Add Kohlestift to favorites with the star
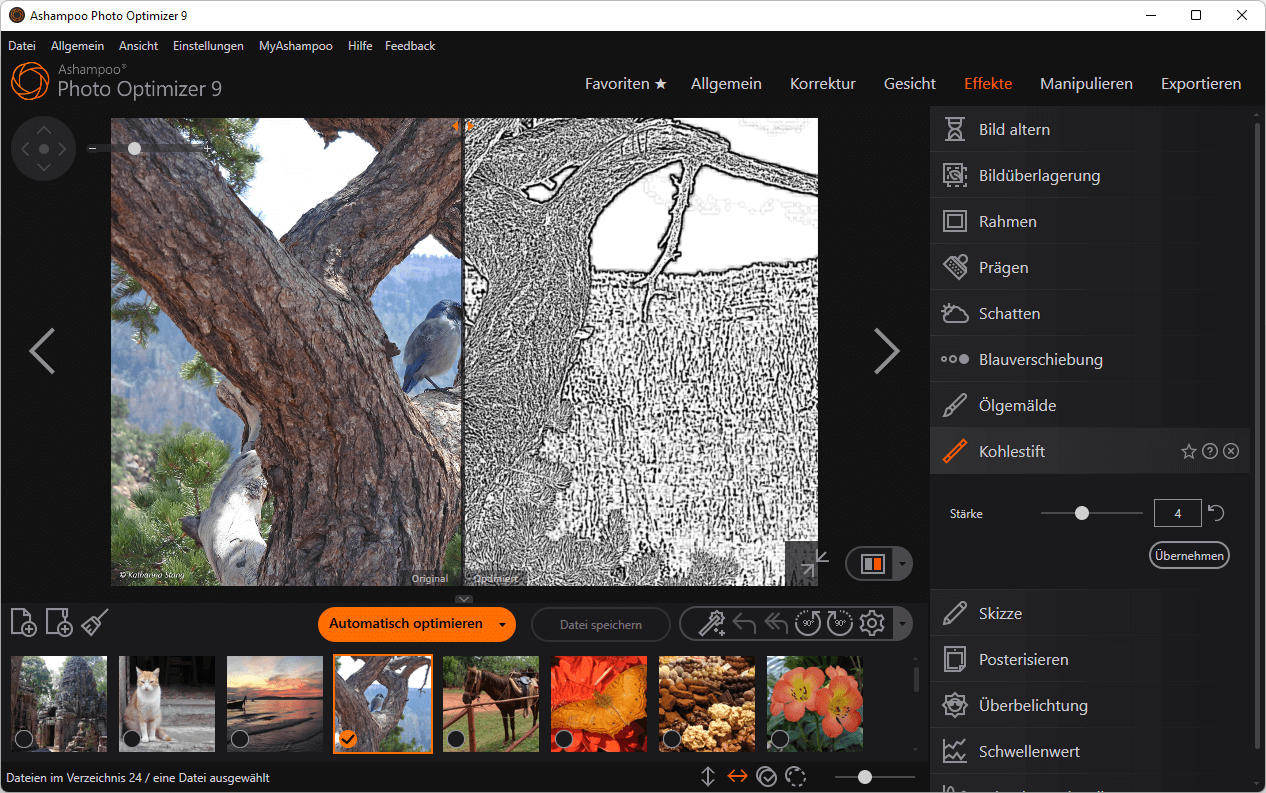Image resolution: width=1266 pixels, height=793 pixels. click(1188, 452)
